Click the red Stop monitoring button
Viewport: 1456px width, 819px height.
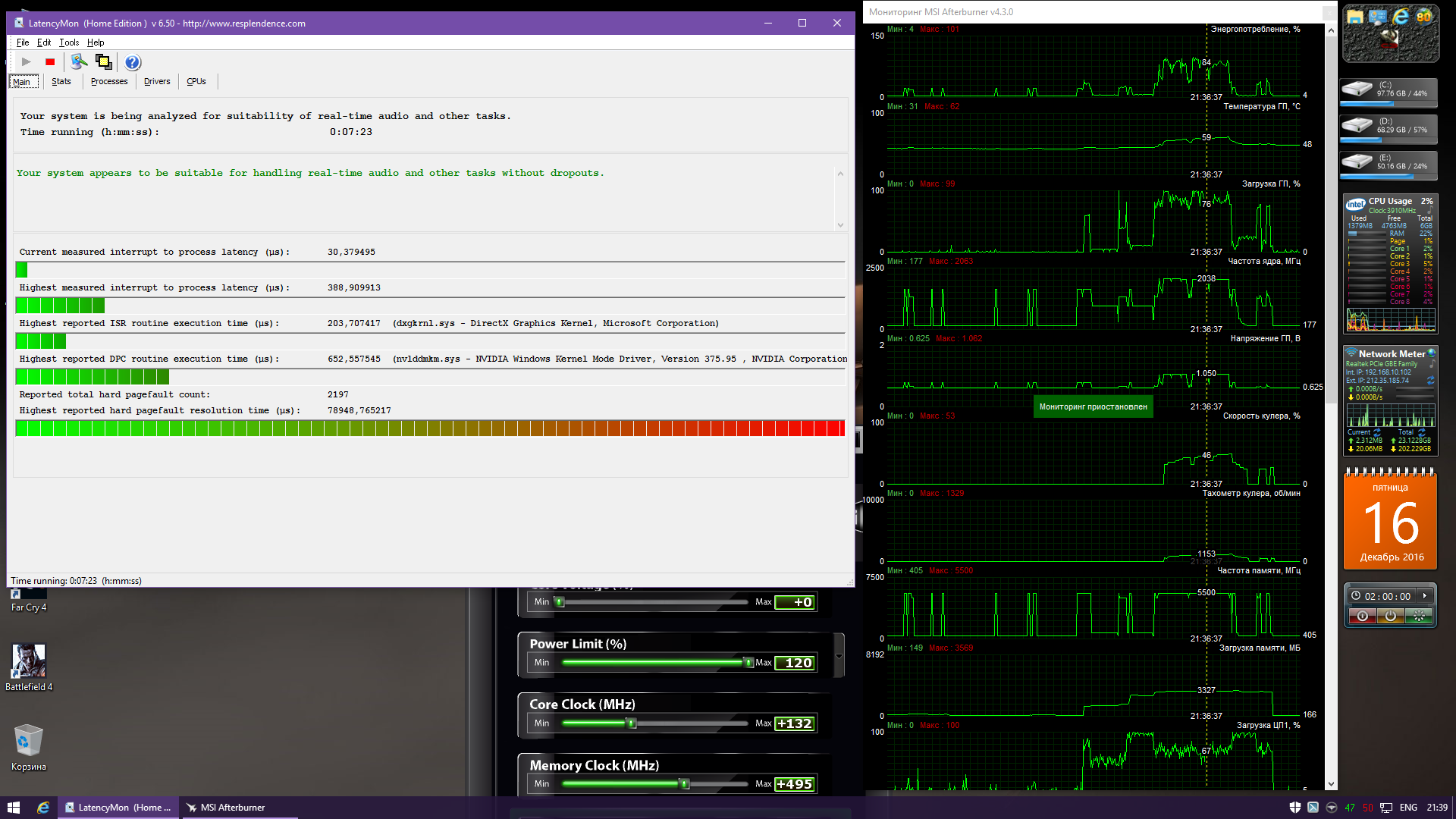pos(50,62)
